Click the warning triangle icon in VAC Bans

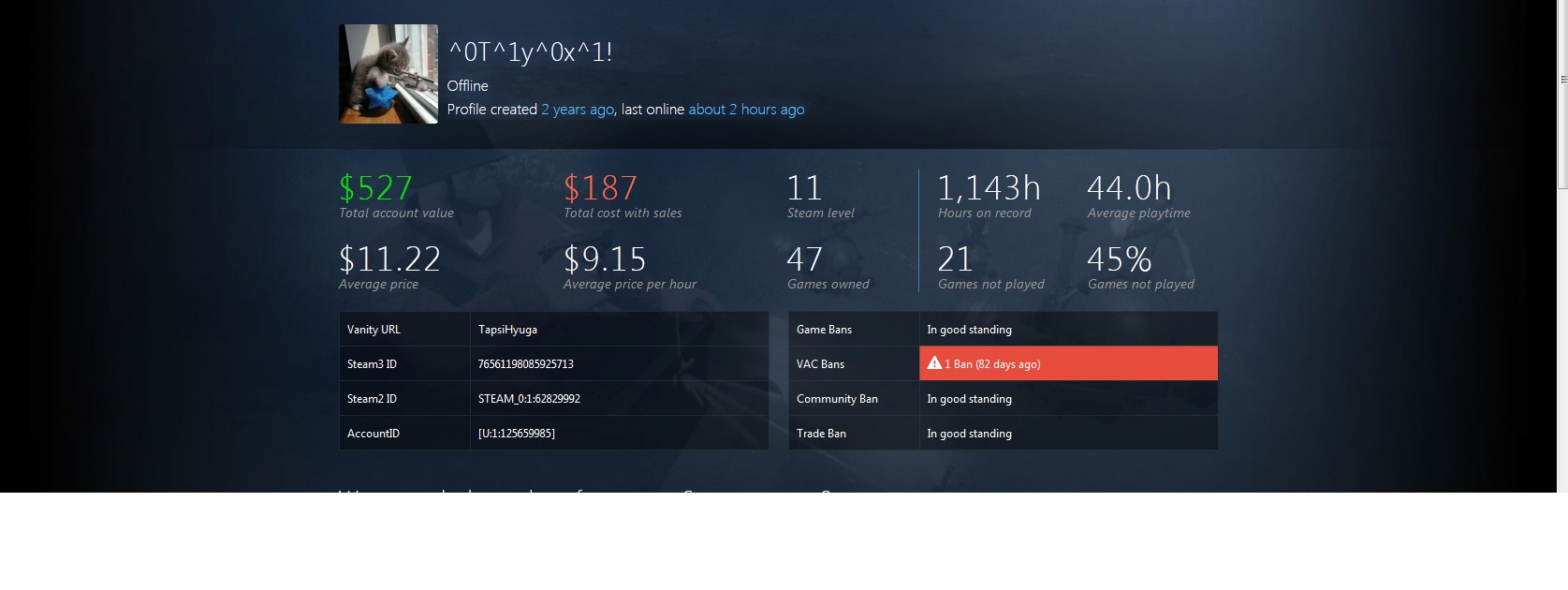pyautogui.click(x=934, y=363)
